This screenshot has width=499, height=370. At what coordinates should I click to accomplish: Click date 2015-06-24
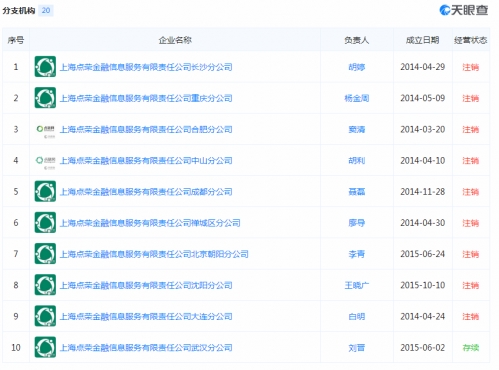click(x=423, y=254)
